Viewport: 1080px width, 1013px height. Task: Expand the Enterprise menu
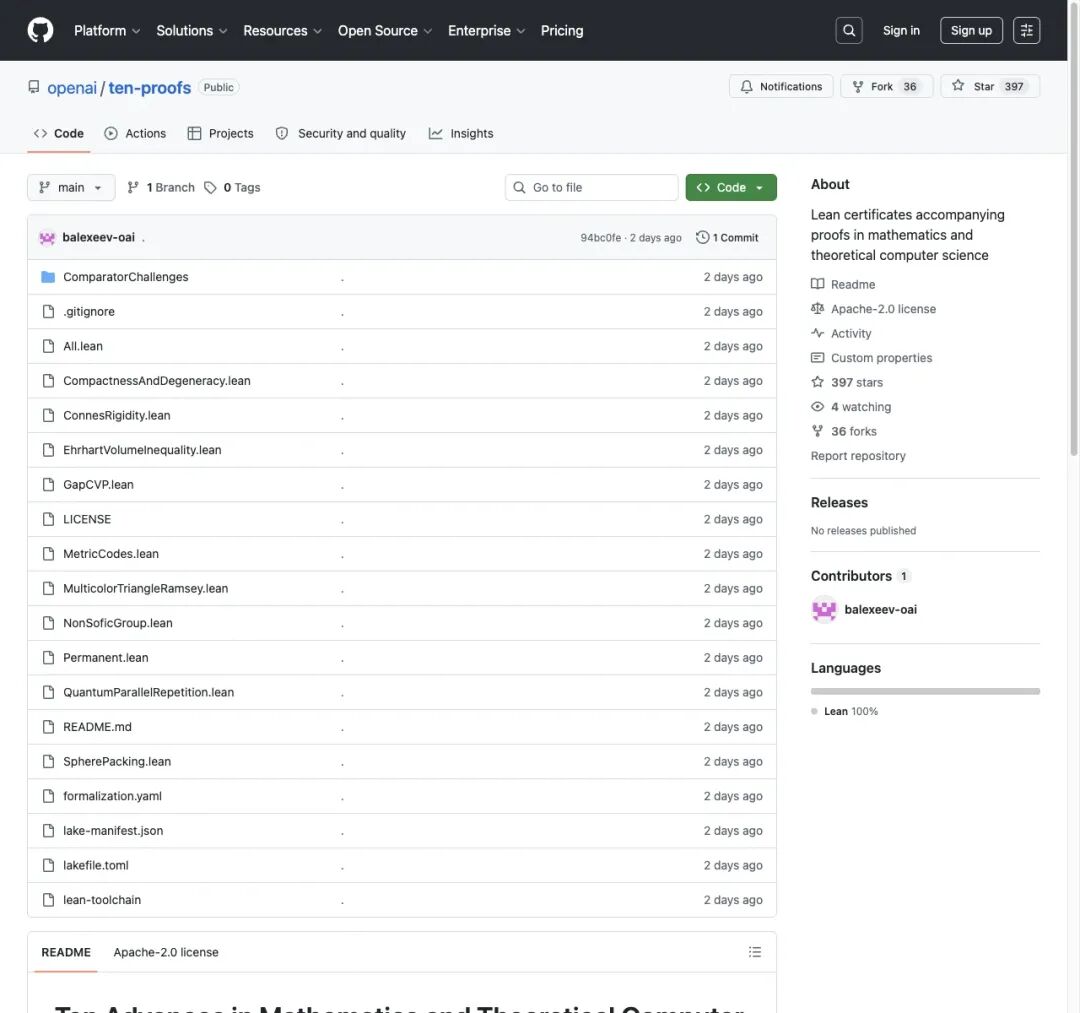[486, 30]
